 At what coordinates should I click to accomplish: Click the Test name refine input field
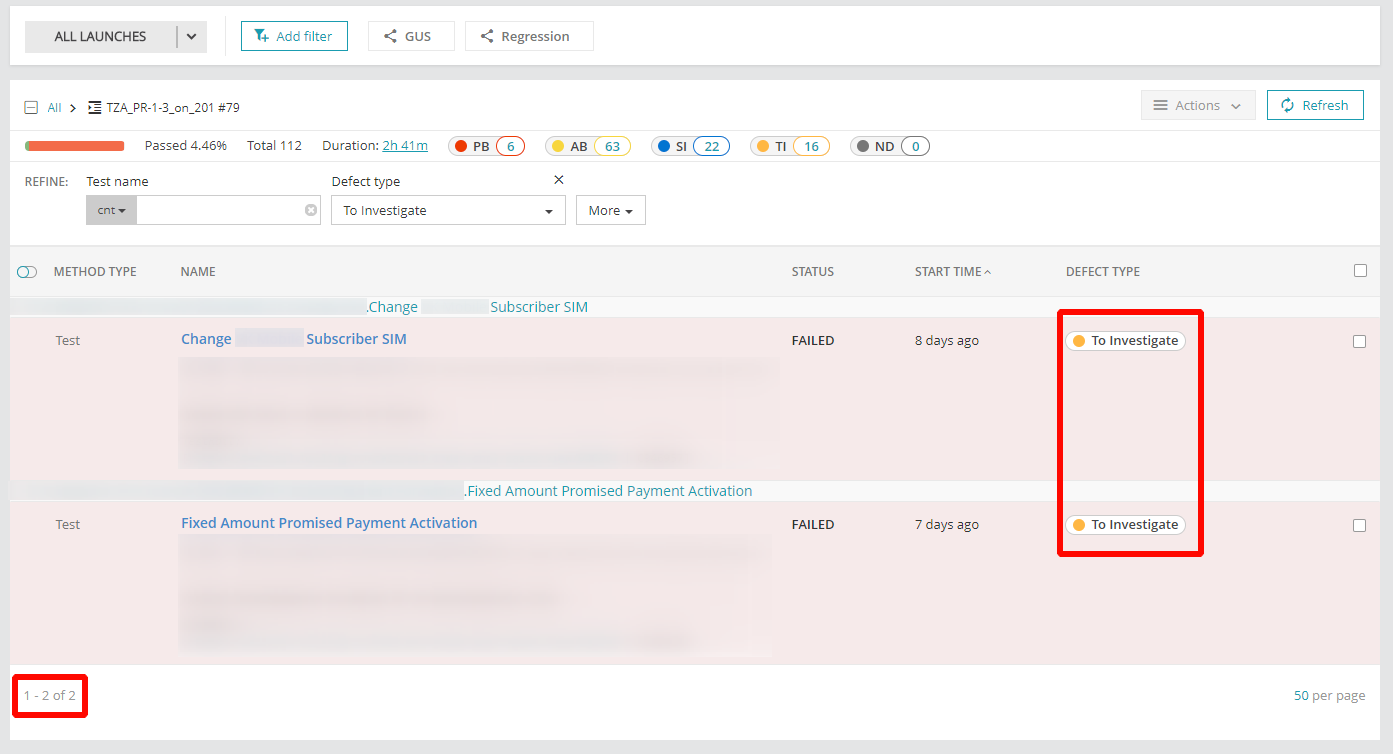tap(220, 210)
